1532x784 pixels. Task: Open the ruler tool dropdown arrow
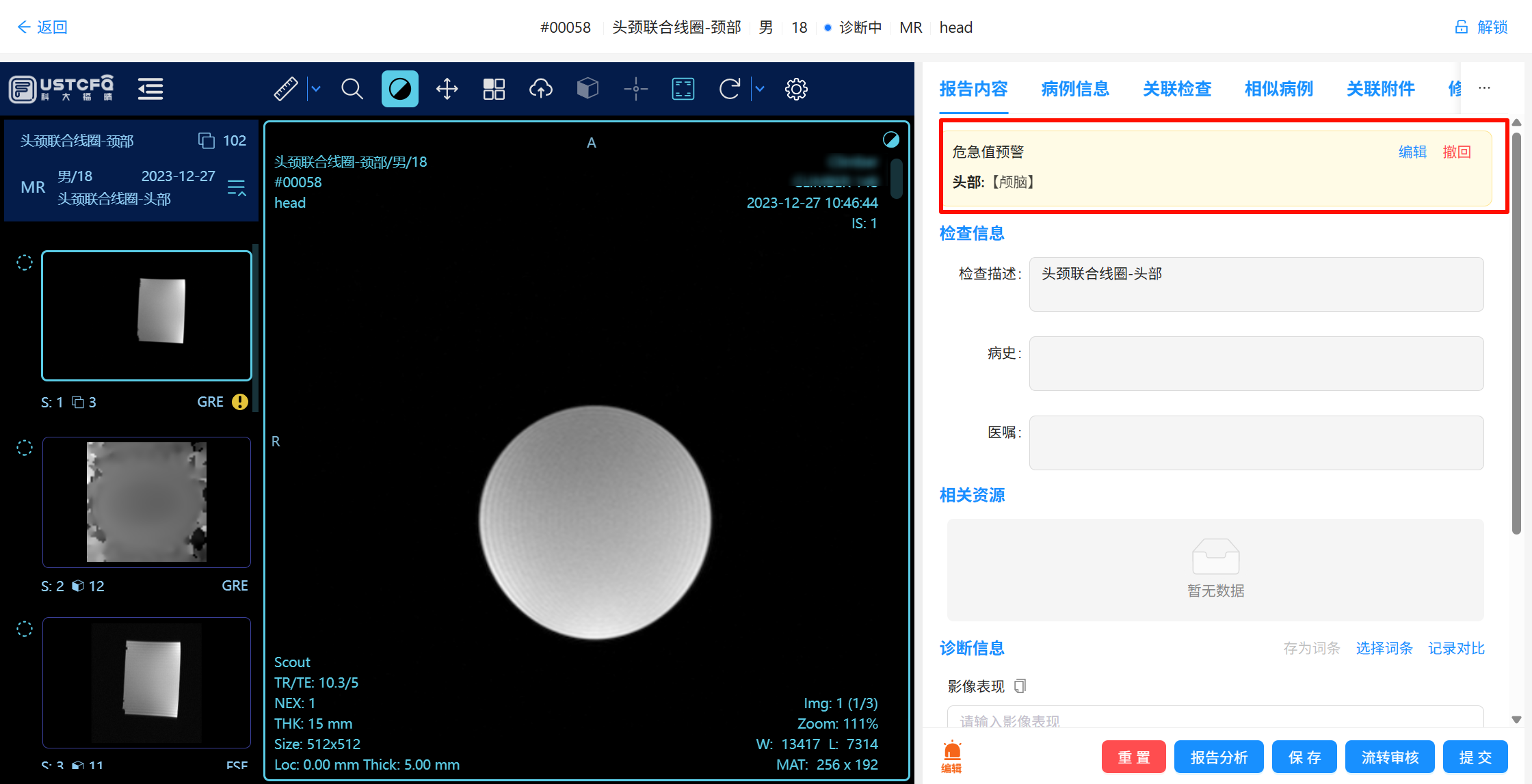click(x=315, y=89)
